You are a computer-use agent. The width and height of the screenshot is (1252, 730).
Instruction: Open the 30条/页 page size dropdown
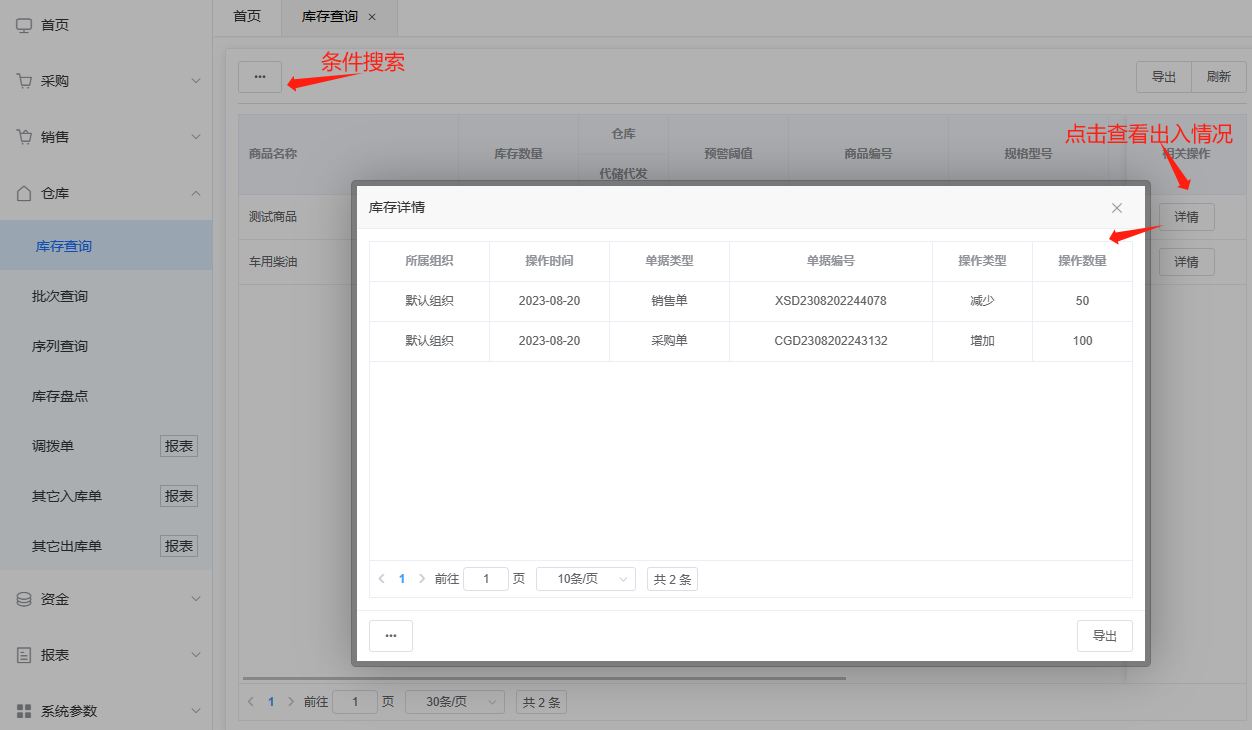point(454,702)
